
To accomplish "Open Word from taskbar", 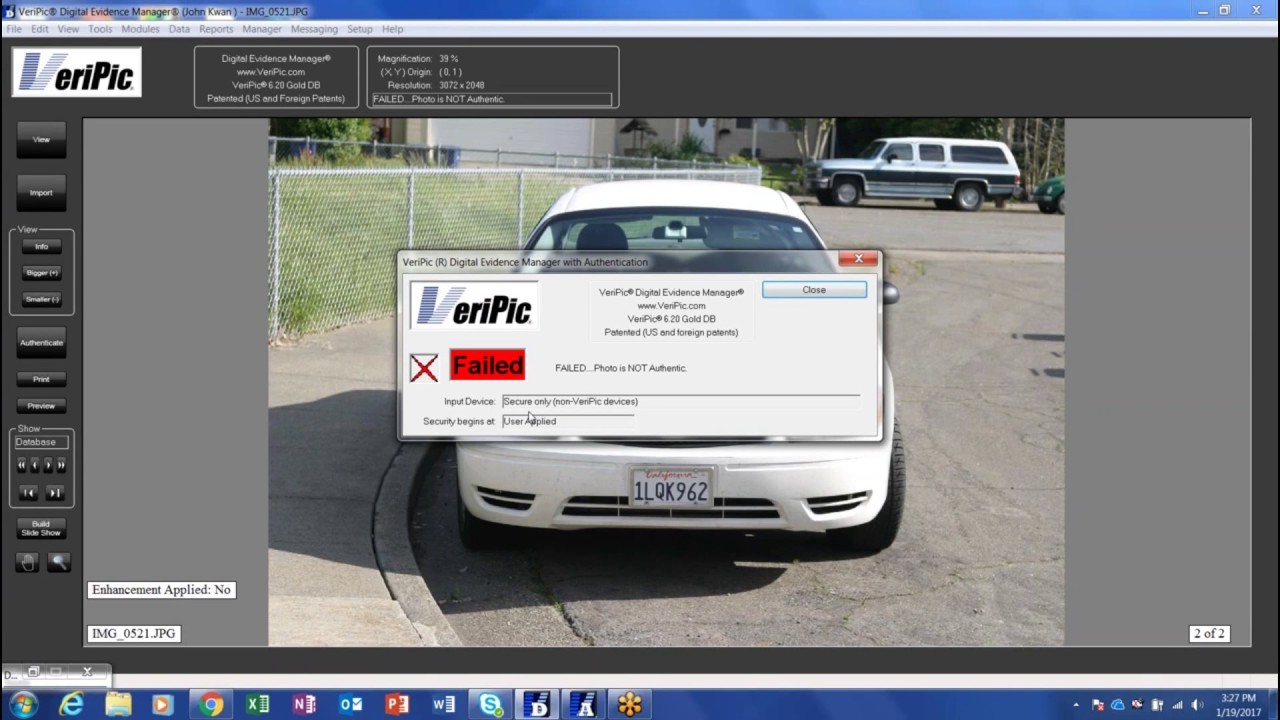I will click(x=444, y=705).
